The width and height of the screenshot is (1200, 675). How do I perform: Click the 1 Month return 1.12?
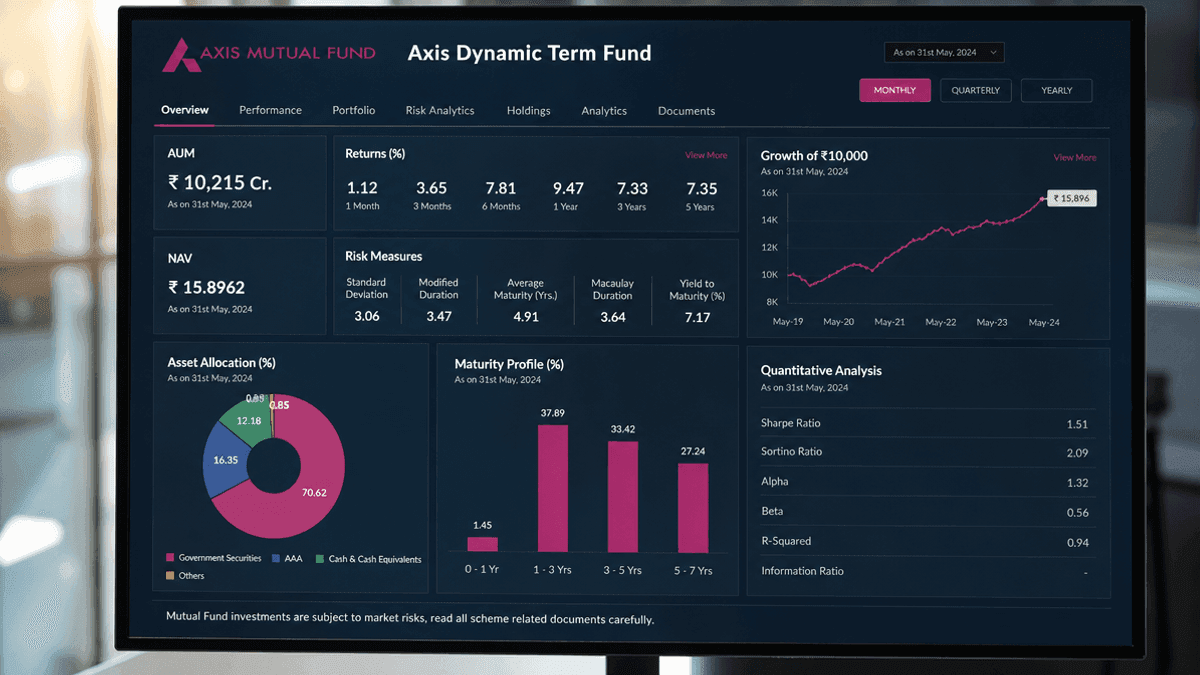point(362,188)
